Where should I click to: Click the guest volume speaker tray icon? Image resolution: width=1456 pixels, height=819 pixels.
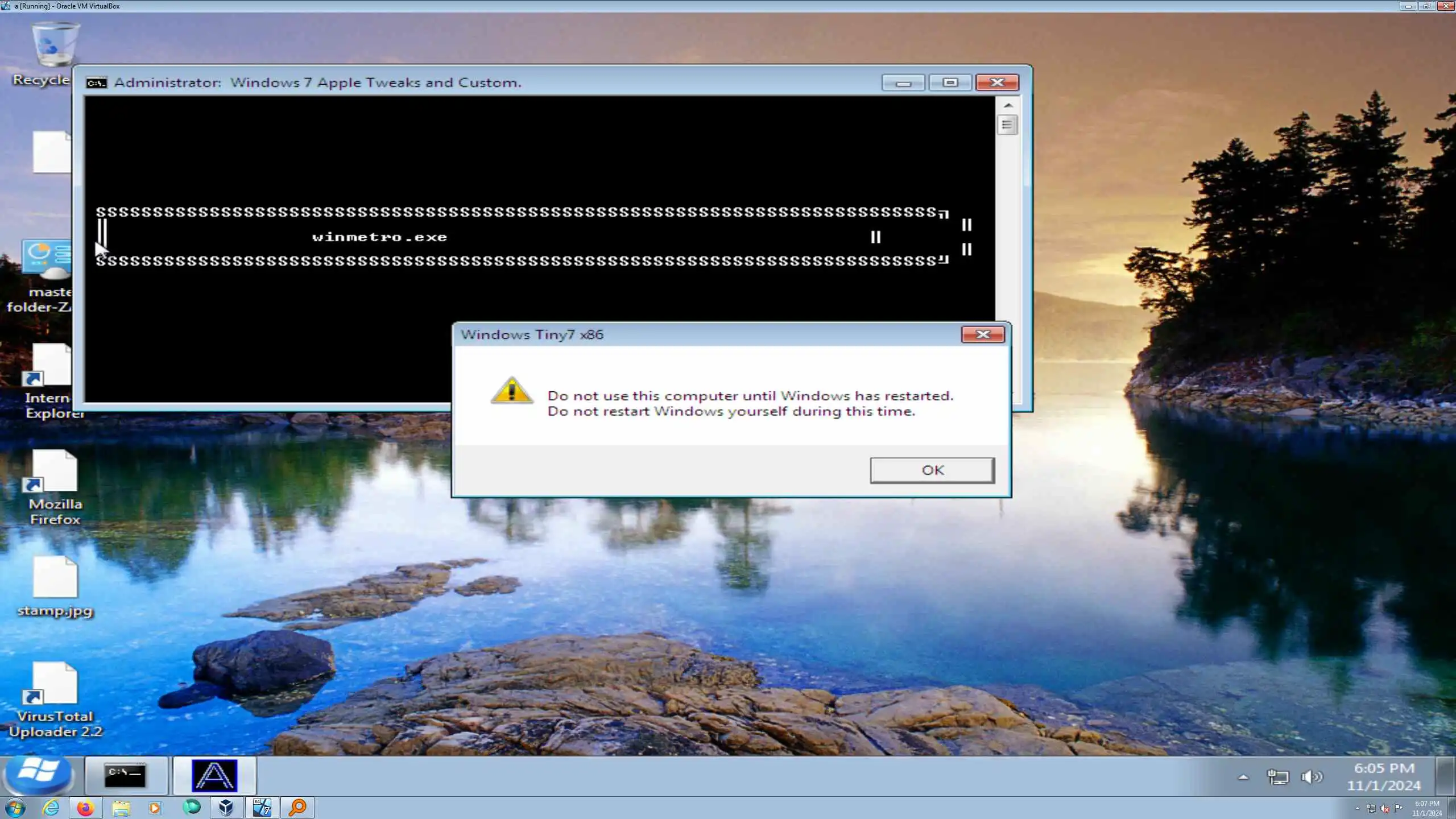pos(1311,777)
